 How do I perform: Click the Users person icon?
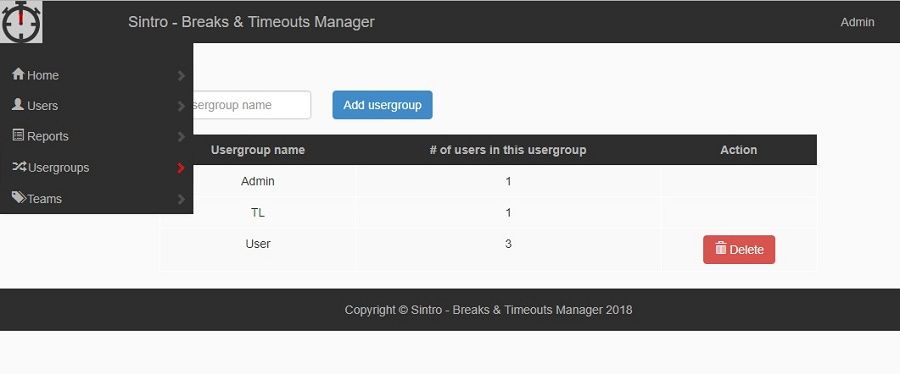point(18,104)
